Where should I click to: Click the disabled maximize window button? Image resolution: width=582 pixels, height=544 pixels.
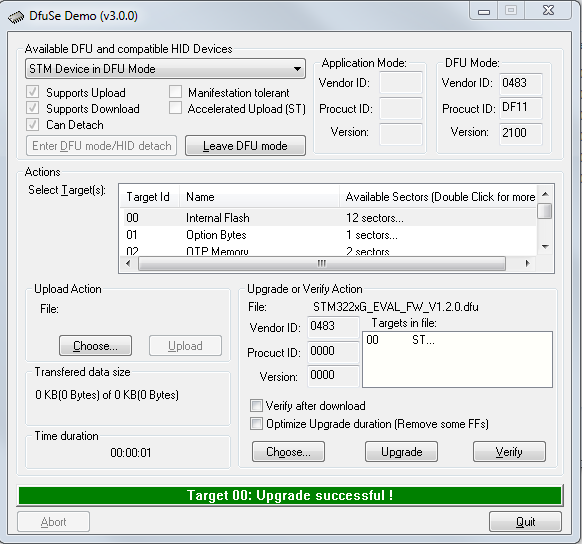pos(511,10)
